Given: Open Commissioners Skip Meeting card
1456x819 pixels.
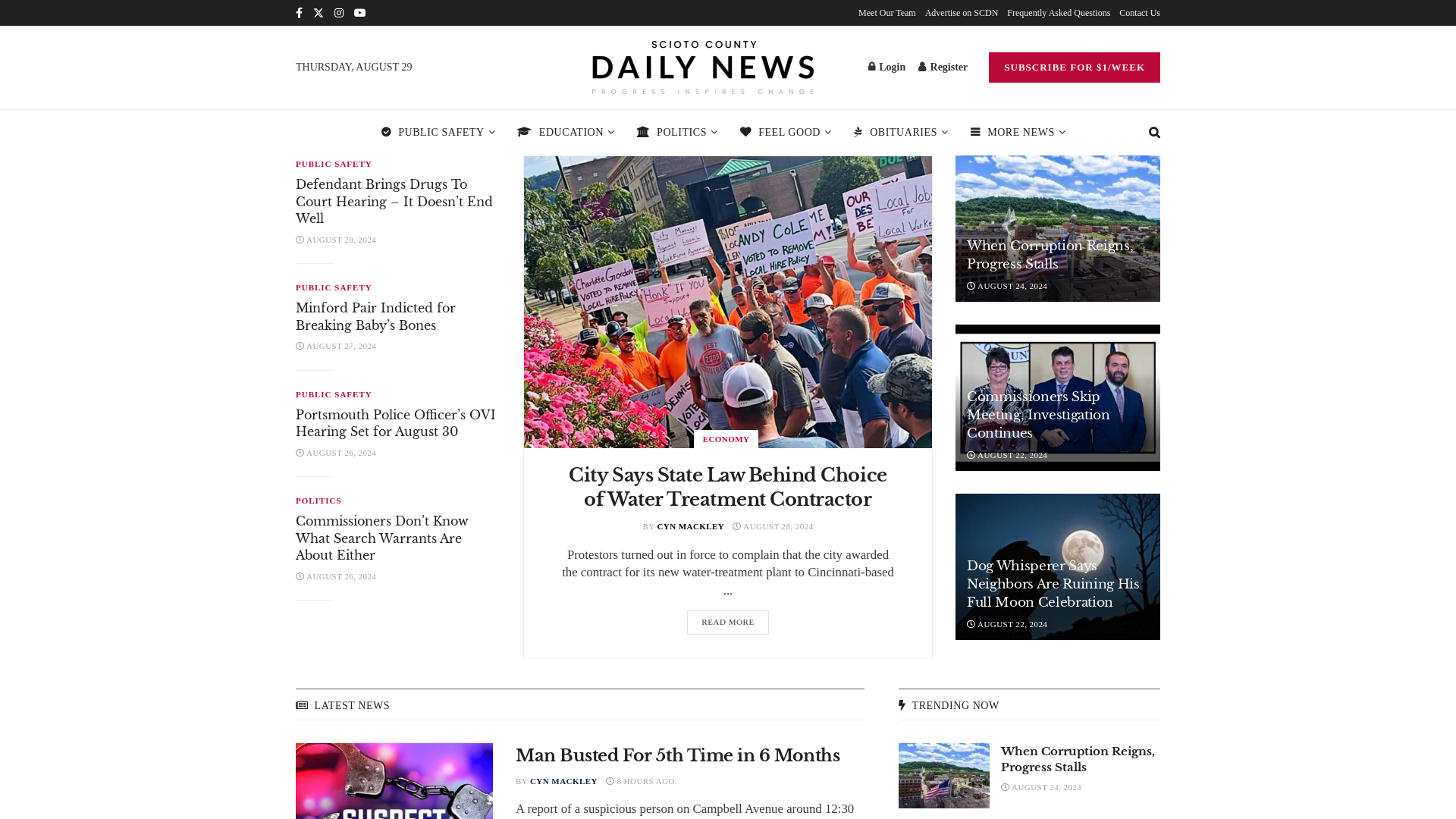Looking at the screenshot, I should pos(1058,397).
